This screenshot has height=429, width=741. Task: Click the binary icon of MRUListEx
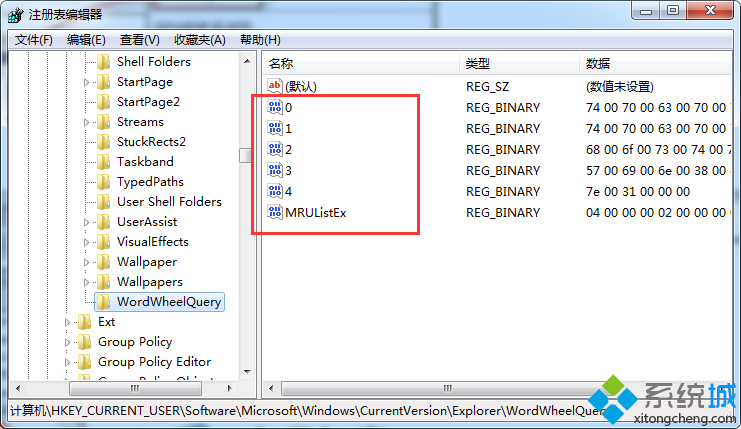(275, 212)
